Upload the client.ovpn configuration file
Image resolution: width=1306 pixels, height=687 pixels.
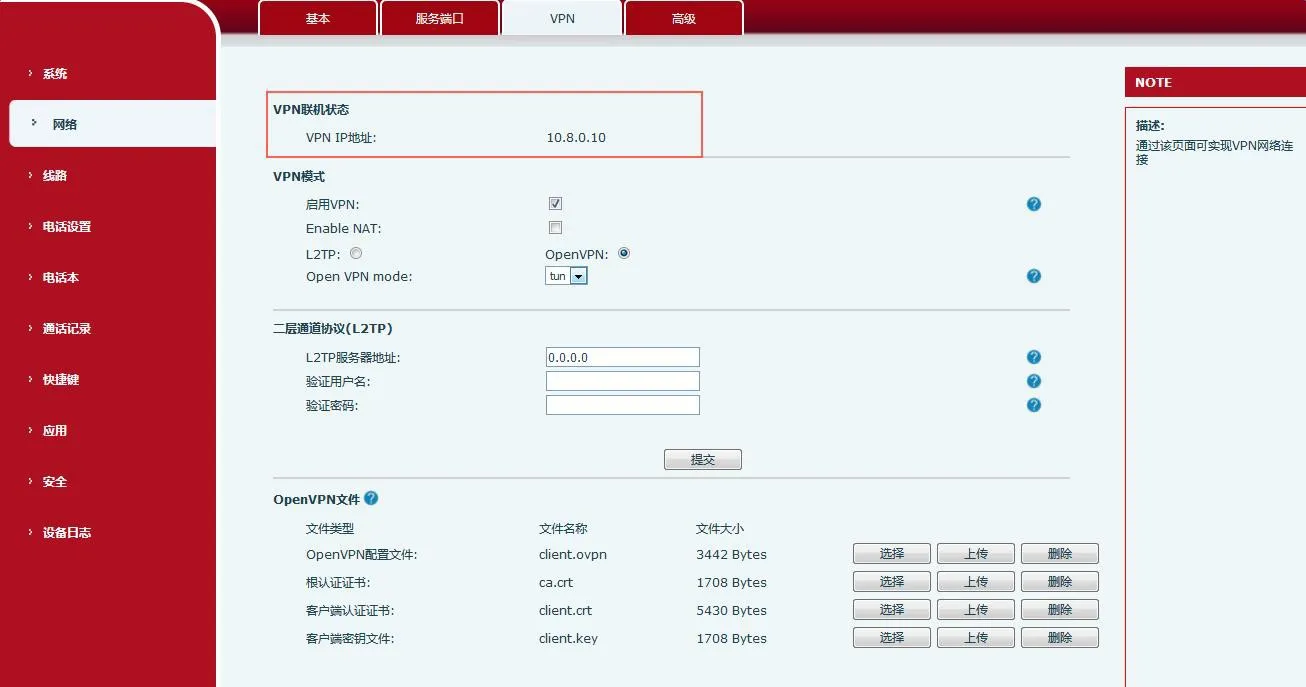975,552
